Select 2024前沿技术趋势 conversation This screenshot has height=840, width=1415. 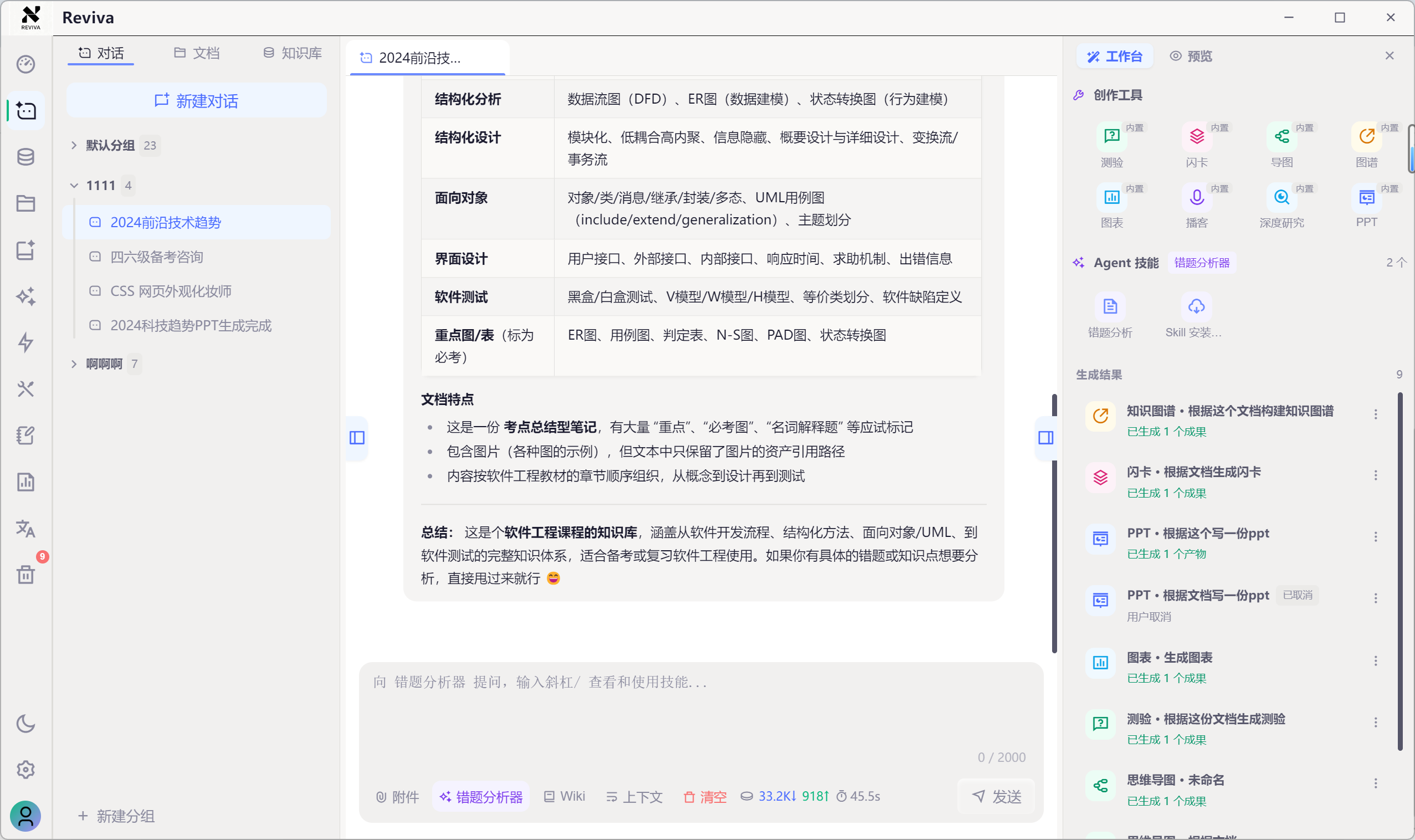pos(196,222)
